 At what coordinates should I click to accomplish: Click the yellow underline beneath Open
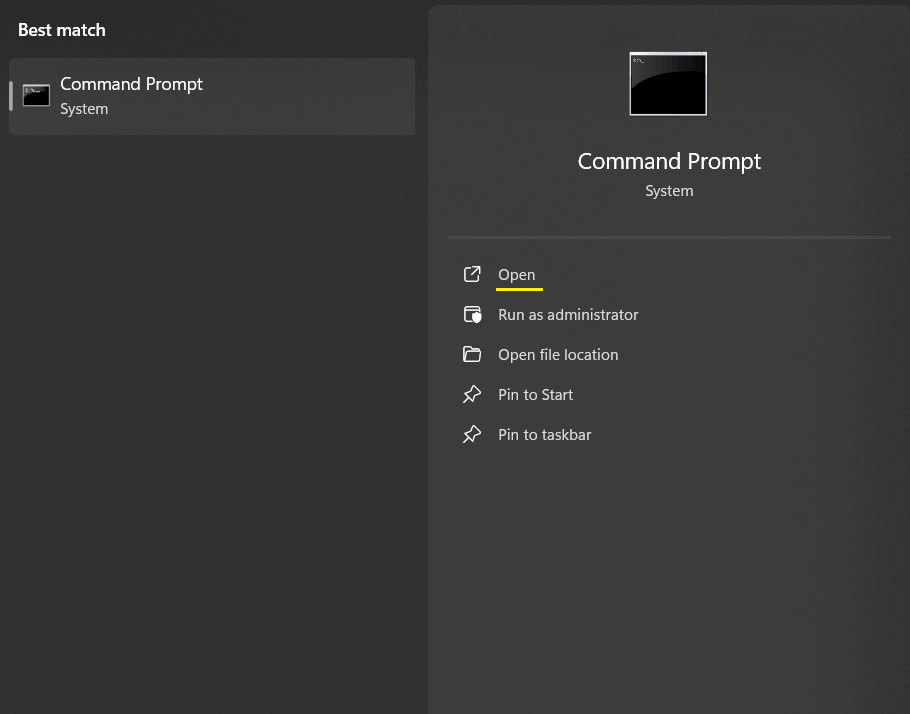click(x=518, y=289)
